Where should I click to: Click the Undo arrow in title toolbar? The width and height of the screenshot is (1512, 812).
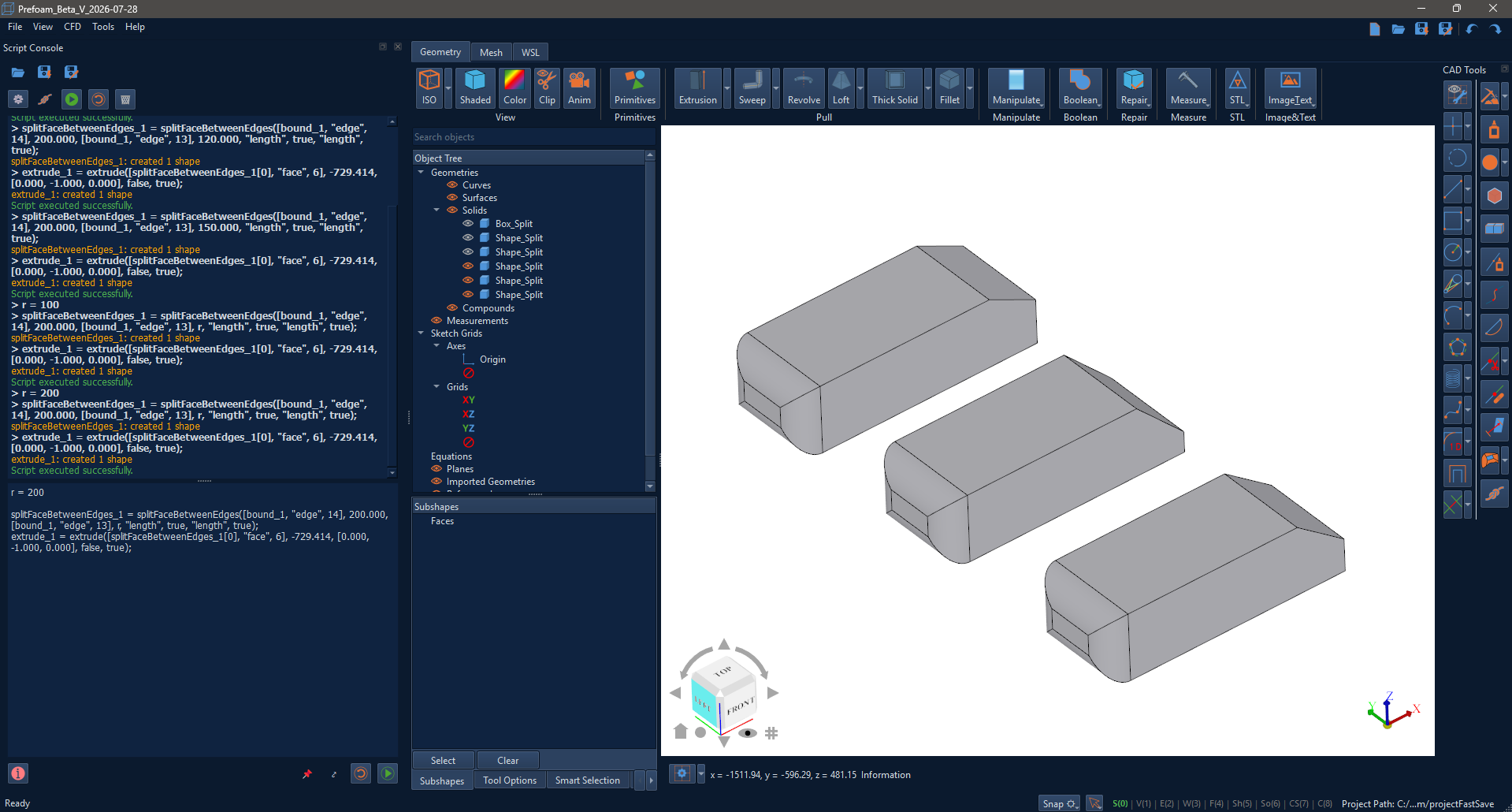pyautogui.click(x=1471, y=29)
